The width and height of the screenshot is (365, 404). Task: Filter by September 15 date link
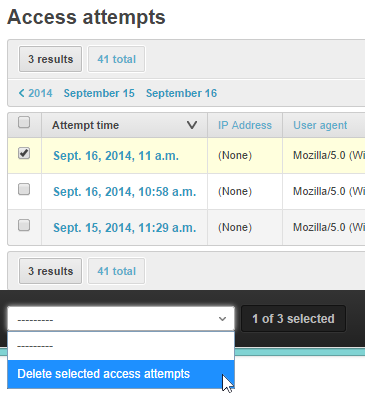click(99, 93)
